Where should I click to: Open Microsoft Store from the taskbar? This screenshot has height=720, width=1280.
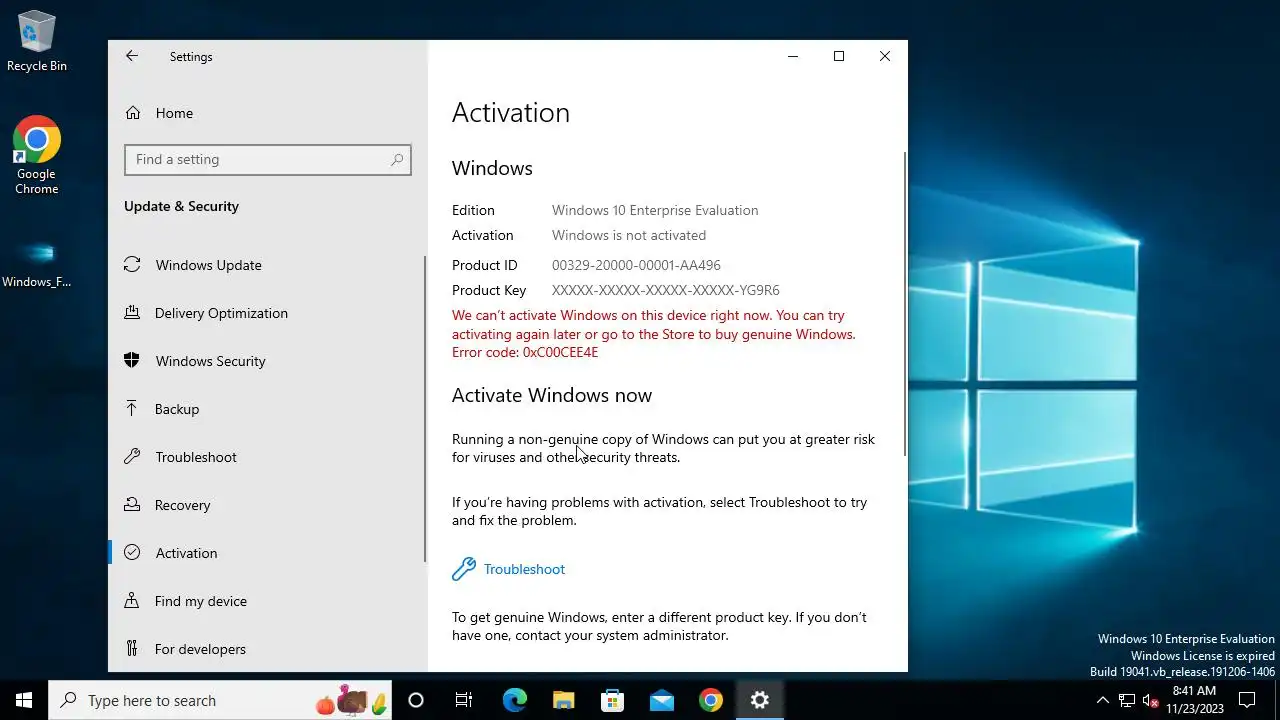[x=612, y=700]
